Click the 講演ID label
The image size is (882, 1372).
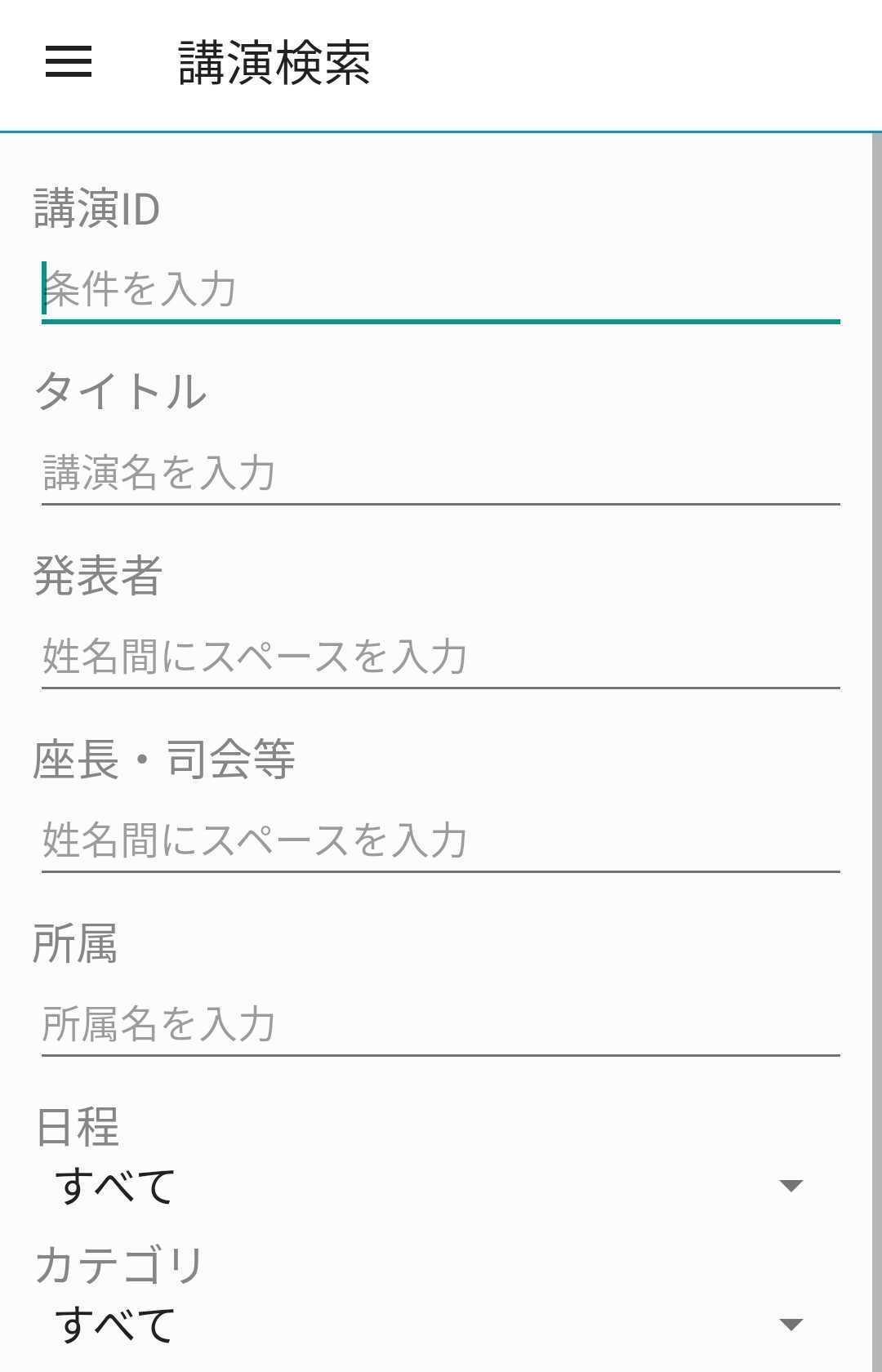96,208
